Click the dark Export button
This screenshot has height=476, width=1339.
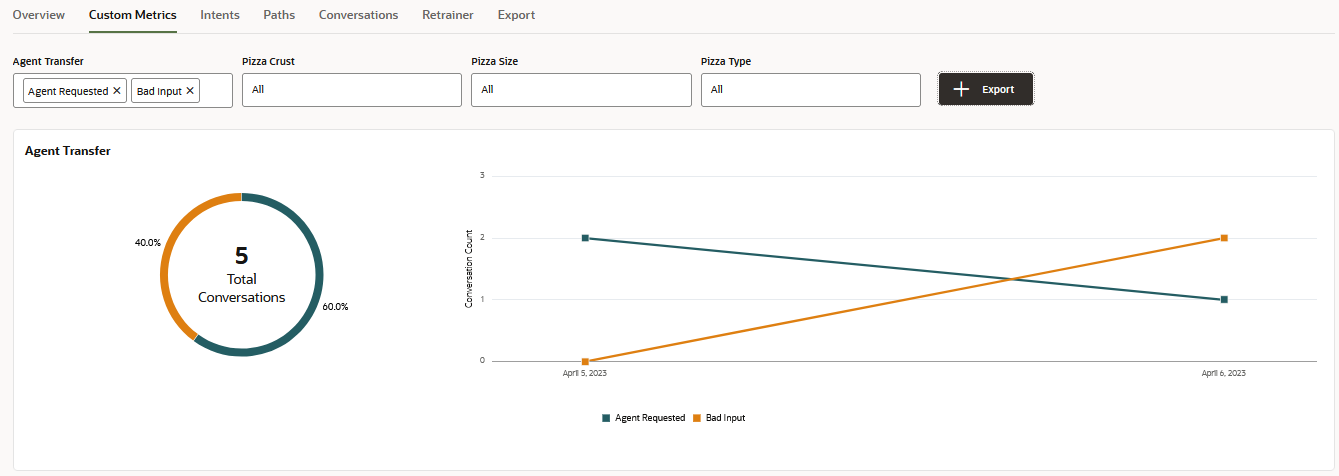click(985, 89)
